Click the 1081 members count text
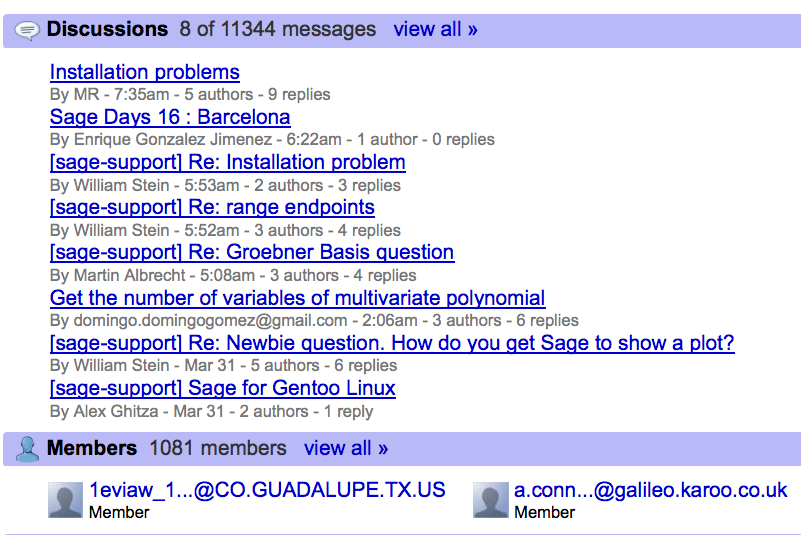Image resolution: width=801 pixels, height=535 pixels. (x=218, y=448)
